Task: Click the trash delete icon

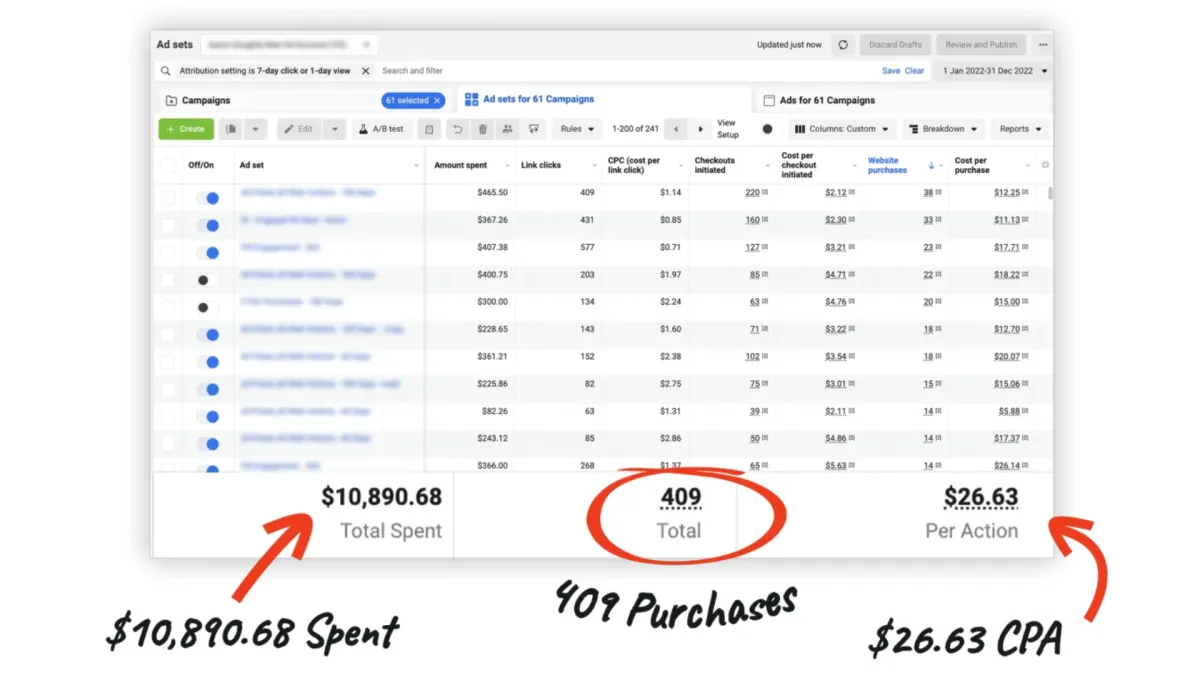Action: click(x=482, y=129)
